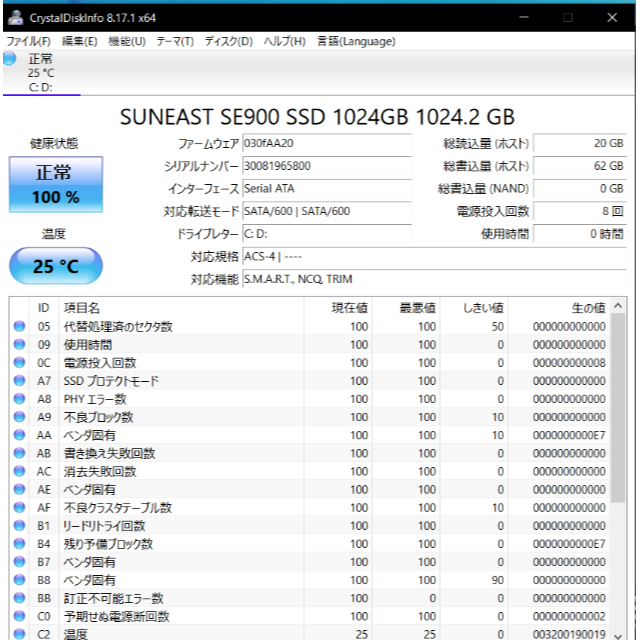The width and height of the screenshot is (640, 640).
Task: Click the 対応機能 field S.M.A.R.T., NCQ, TRIM
Action: click(435, 279)
